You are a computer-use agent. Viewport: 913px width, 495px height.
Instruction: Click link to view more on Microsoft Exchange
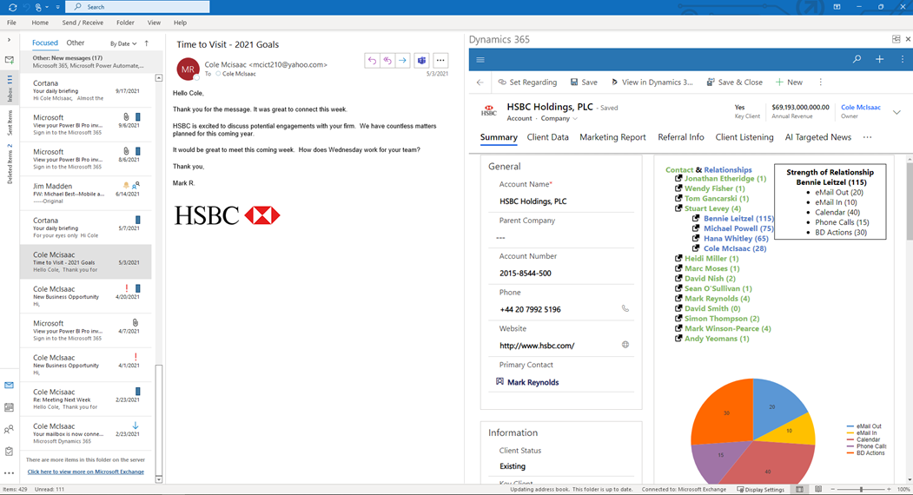(86, 472)
